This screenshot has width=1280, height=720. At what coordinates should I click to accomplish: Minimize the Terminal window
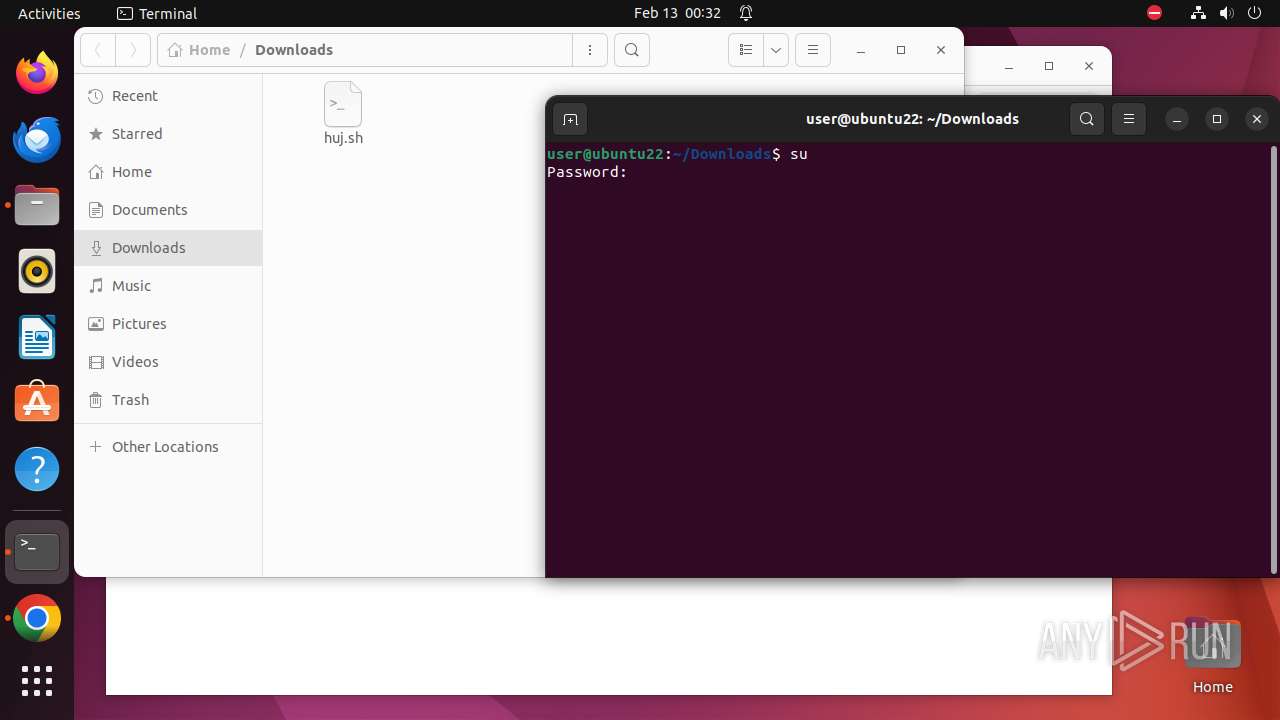[x=1177, y=119]
